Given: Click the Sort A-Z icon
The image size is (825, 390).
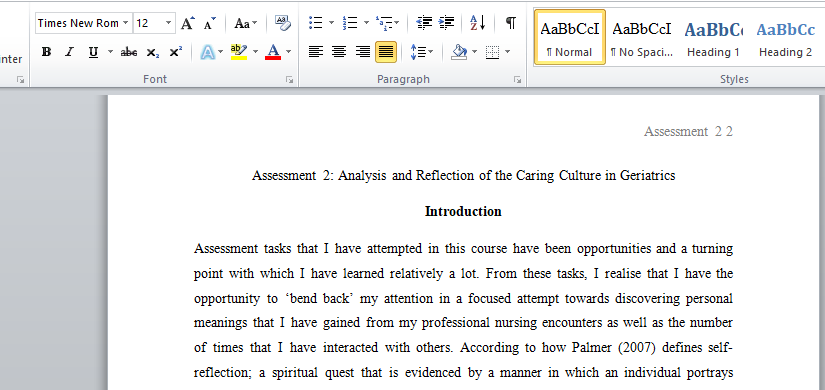Looking at the screenshot, I should [477, 23].
